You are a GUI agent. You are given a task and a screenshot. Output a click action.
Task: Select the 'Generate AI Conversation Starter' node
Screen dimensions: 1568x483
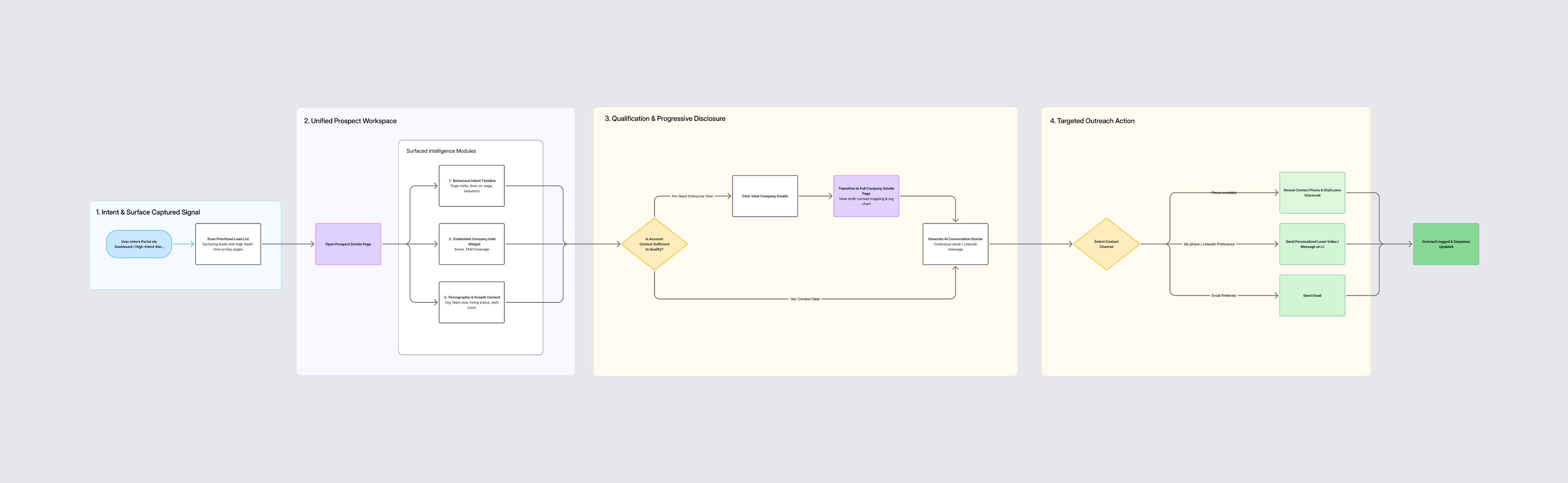[x=955, y=244]
